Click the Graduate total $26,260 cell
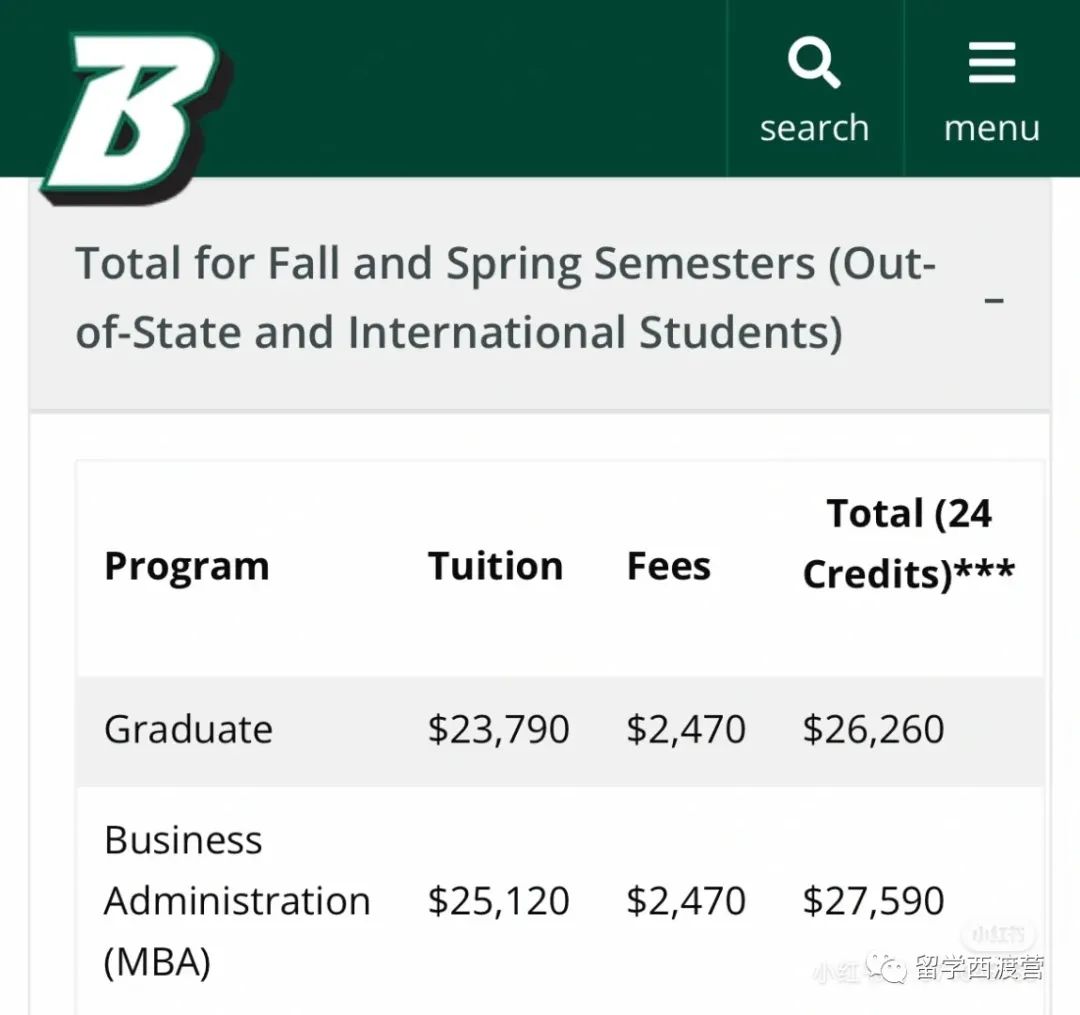Screen dimensions: 1080x1015 coord(873,730)
